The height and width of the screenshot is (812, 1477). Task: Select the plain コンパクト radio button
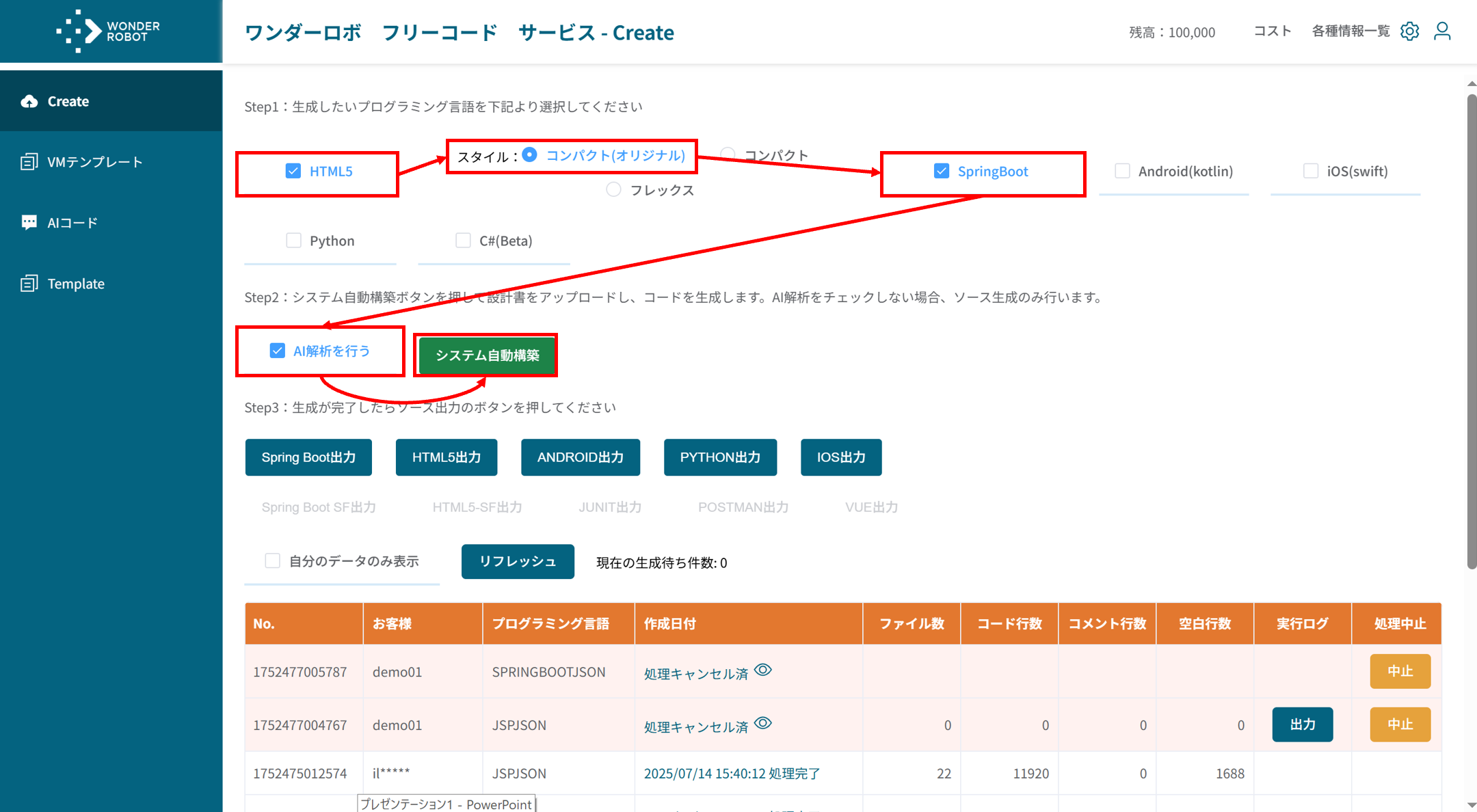click(x=728, y=154)
